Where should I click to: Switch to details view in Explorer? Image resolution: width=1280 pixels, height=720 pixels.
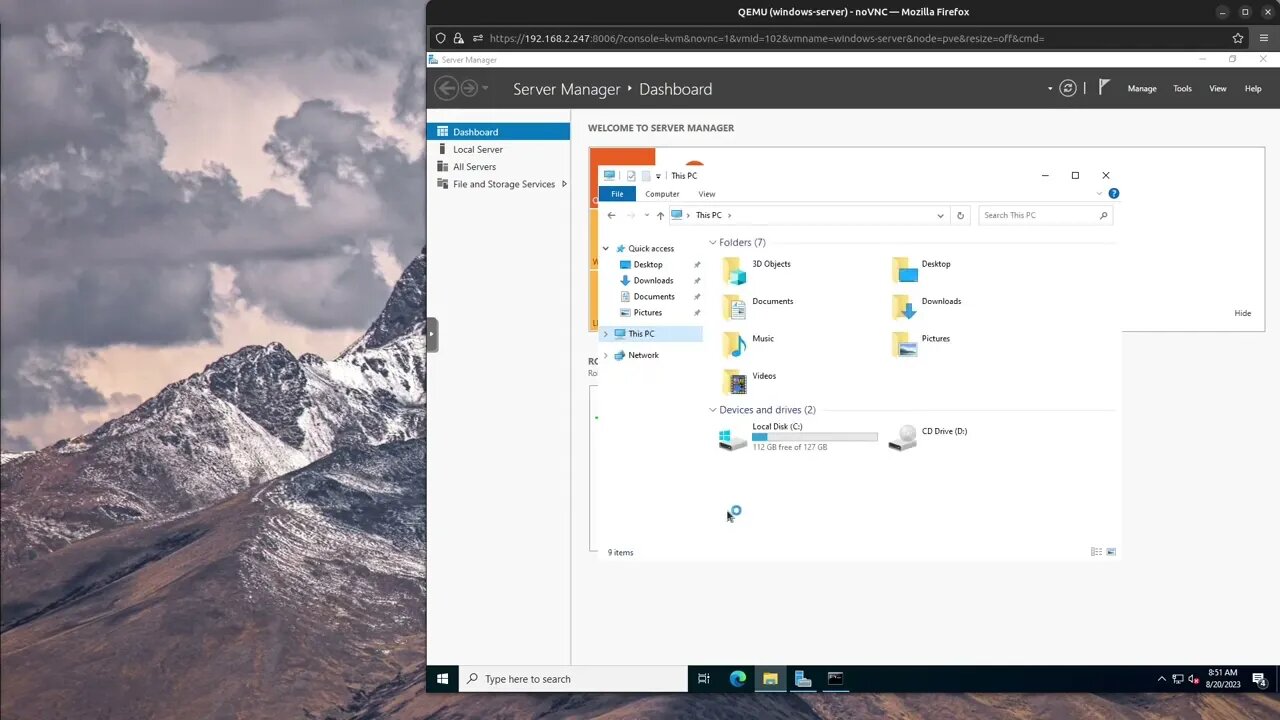(1096, 552)
